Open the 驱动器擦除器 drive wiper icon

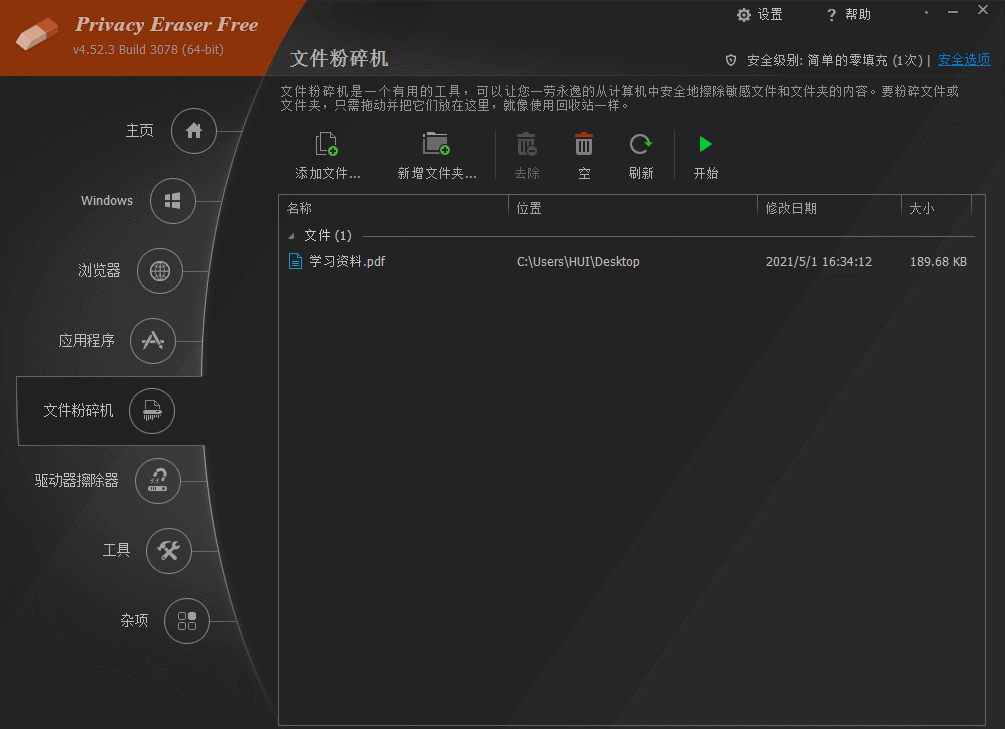158,480
